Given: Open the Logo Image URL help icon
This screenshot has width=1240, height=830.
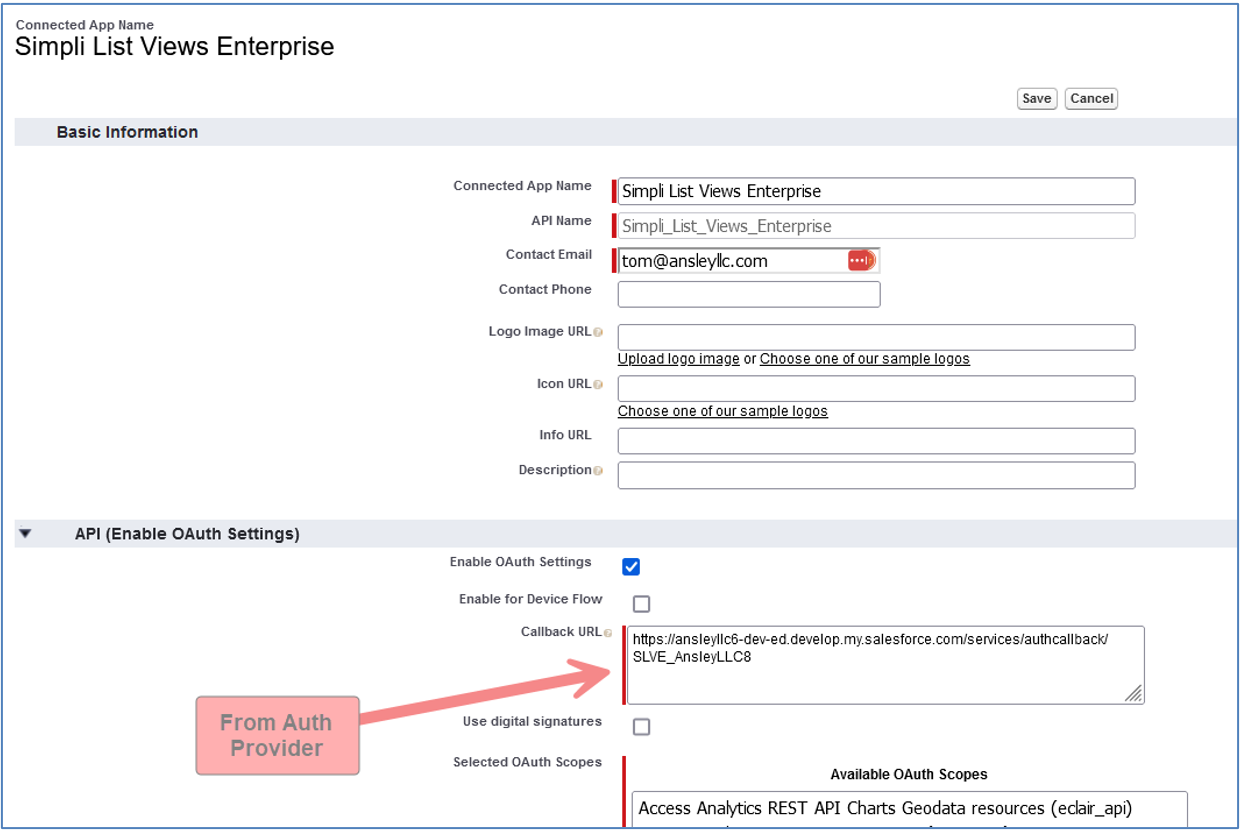Looking at the screenshot, I should click(598, 332).
